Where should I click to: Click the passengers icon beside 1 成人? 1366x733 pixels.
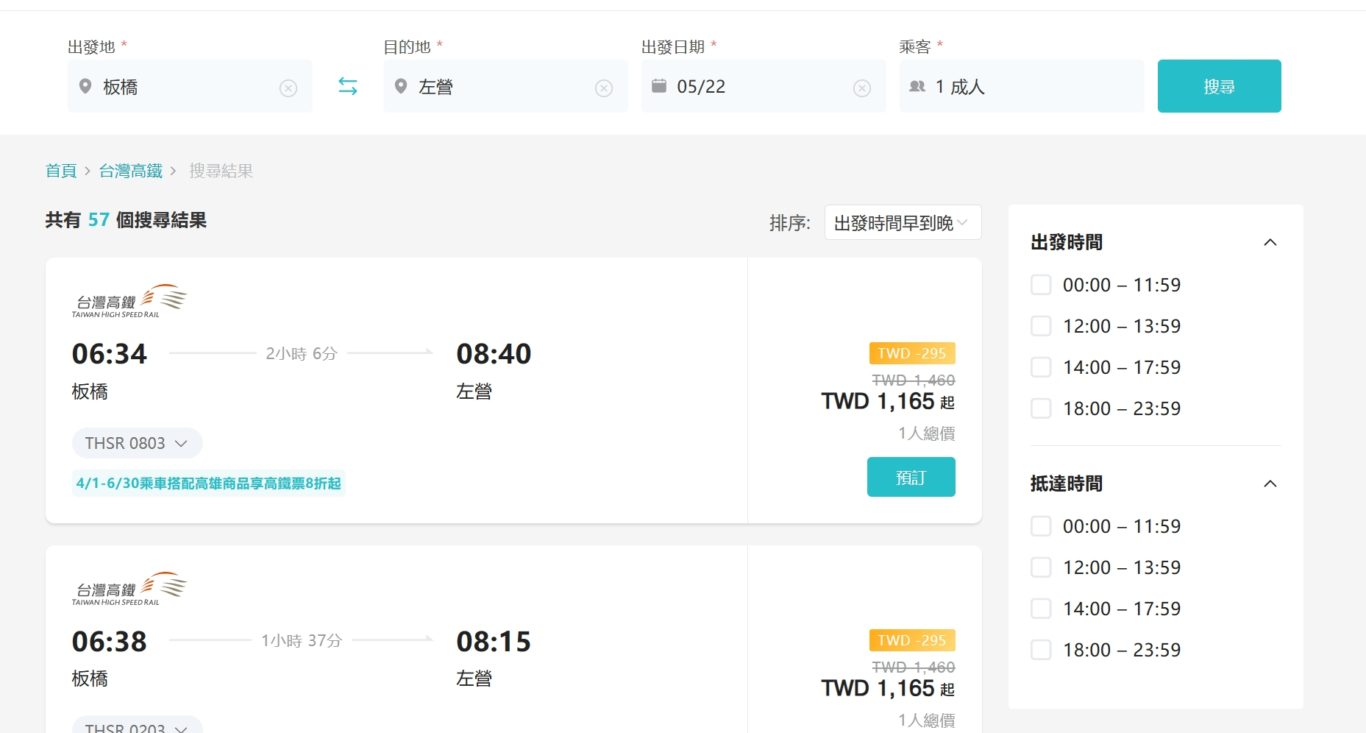(917, 87)
